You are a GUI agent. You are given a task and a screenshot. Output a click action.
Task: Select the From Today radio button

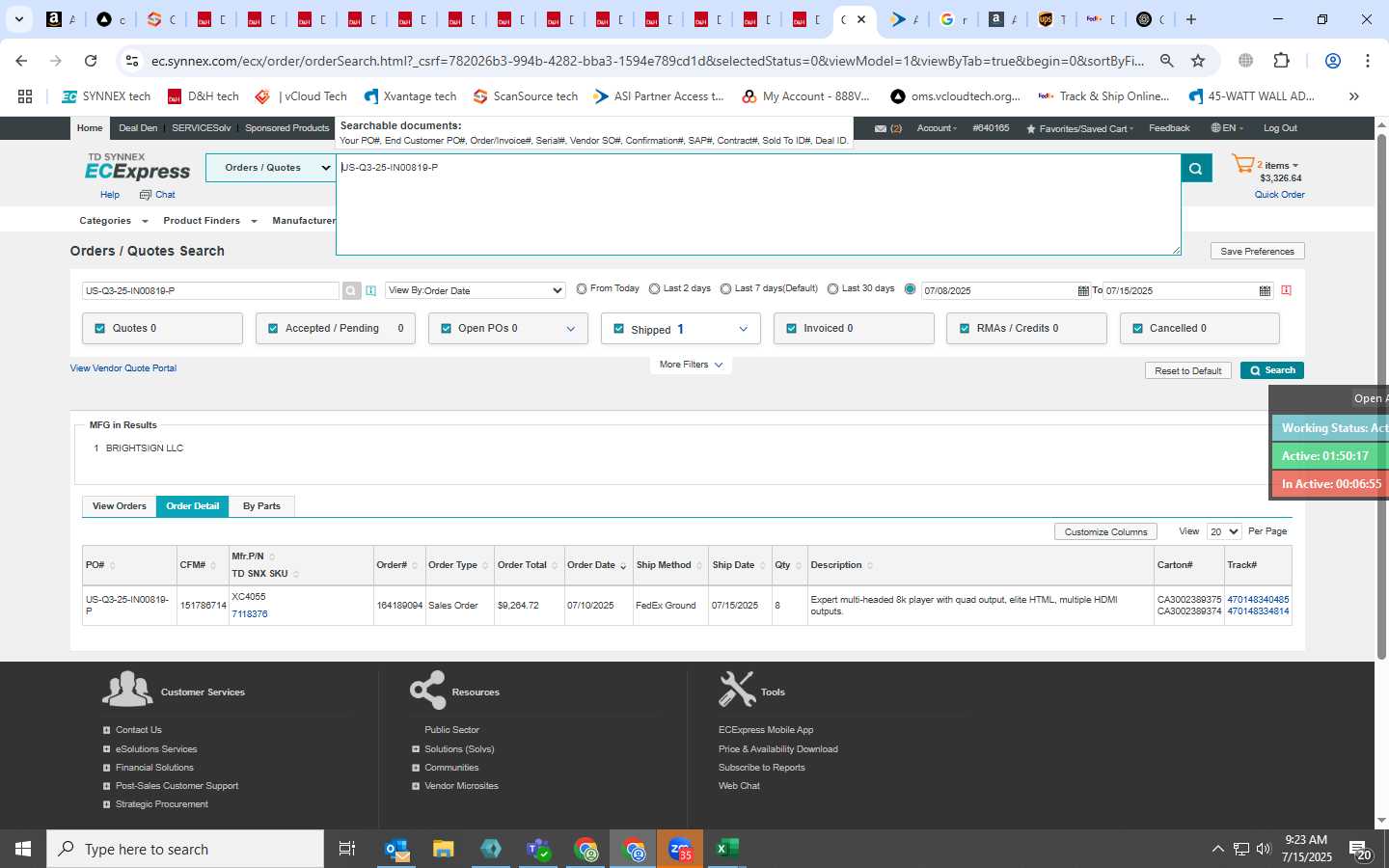click(582, 288)
